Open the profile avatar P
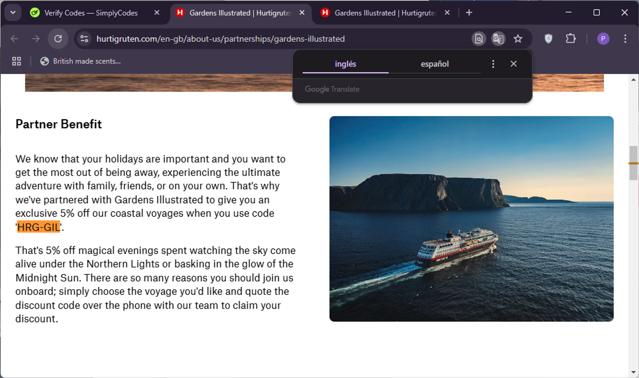The width and height of the screenshot is (639, 378). (x=603, y=39)
